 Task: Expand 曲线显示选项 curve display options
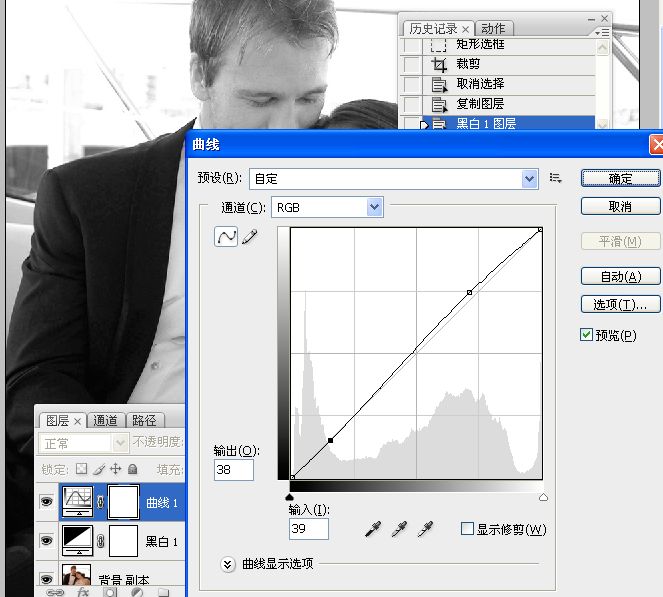[227, 564]
